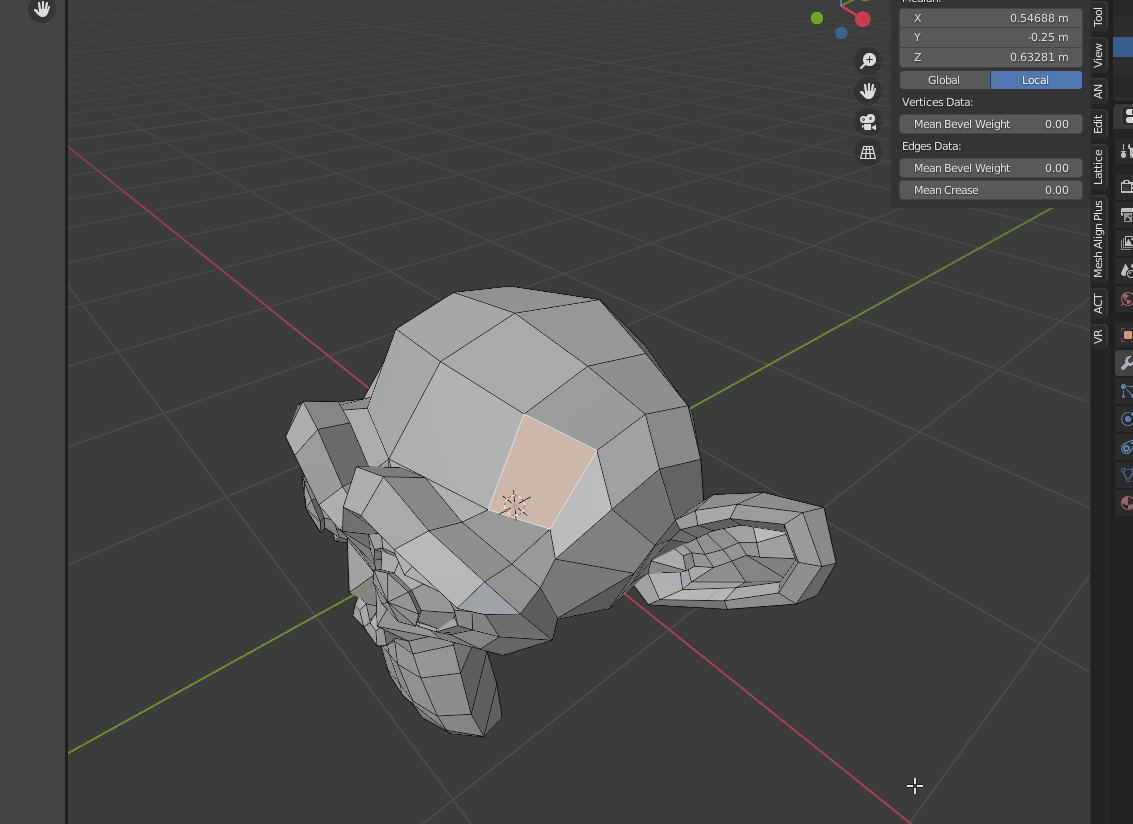Click the Camera view icon
Viewport: 1133px width, 824px height.
click(868, 122)
